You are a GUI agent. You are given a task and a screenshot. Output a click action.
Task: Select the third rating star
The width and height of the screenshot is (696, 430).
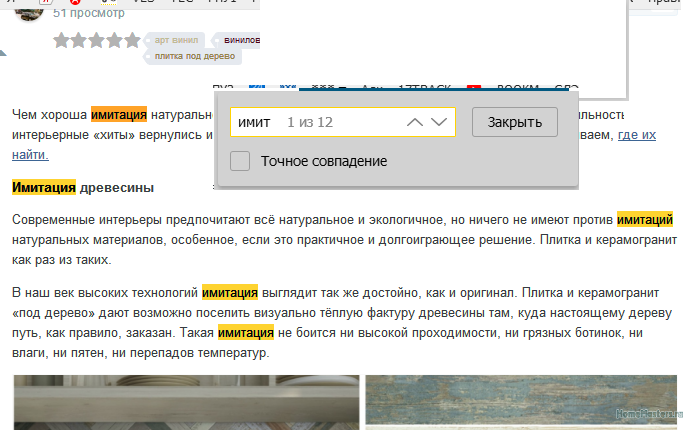coord(97,41)
